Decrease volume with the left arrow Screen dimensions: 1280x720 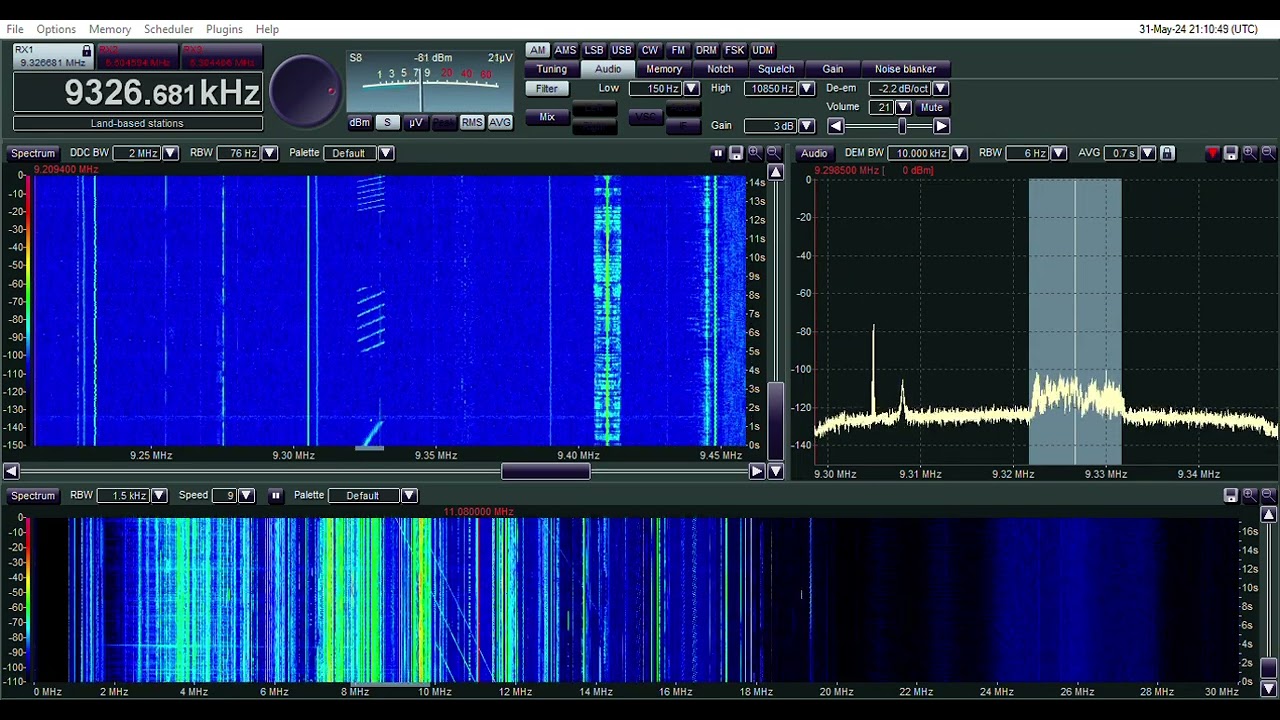[836, 126]
